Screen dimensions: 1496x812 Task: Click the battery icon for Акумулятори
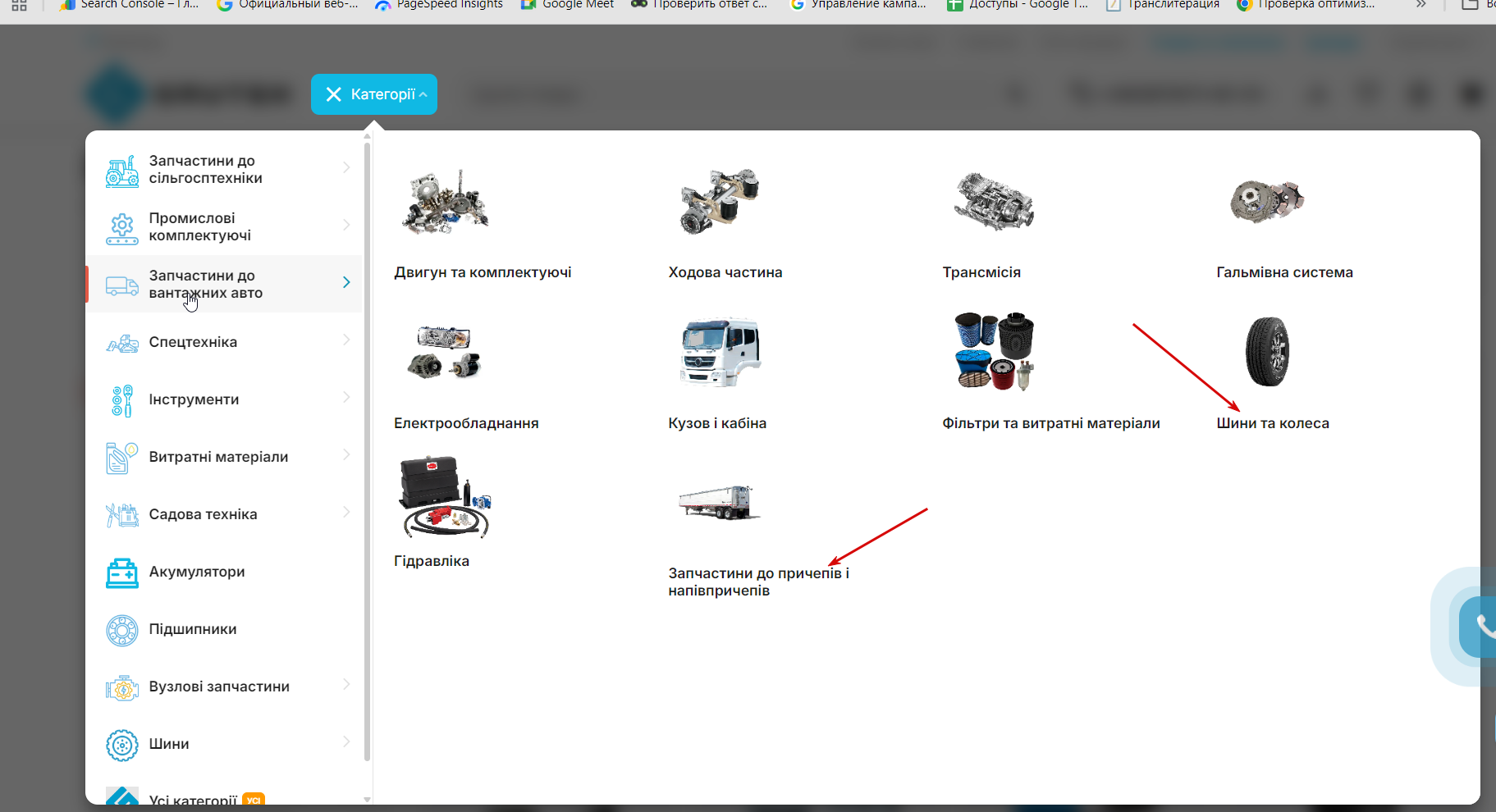pyautogui.click(x=122, y=573)
